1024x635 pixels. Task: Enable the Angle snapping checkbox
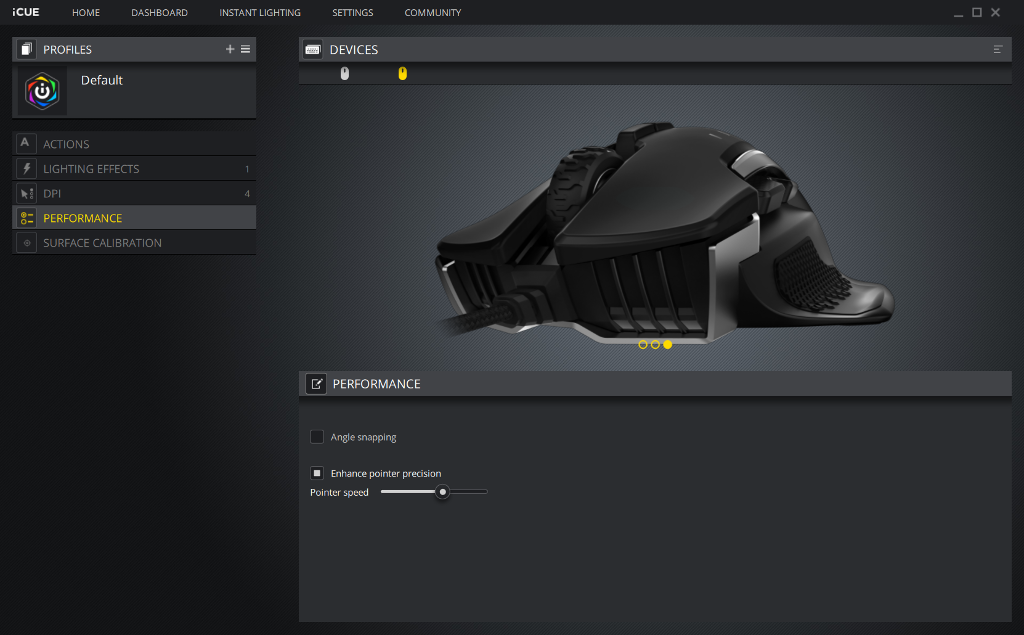tap(317, 437)
